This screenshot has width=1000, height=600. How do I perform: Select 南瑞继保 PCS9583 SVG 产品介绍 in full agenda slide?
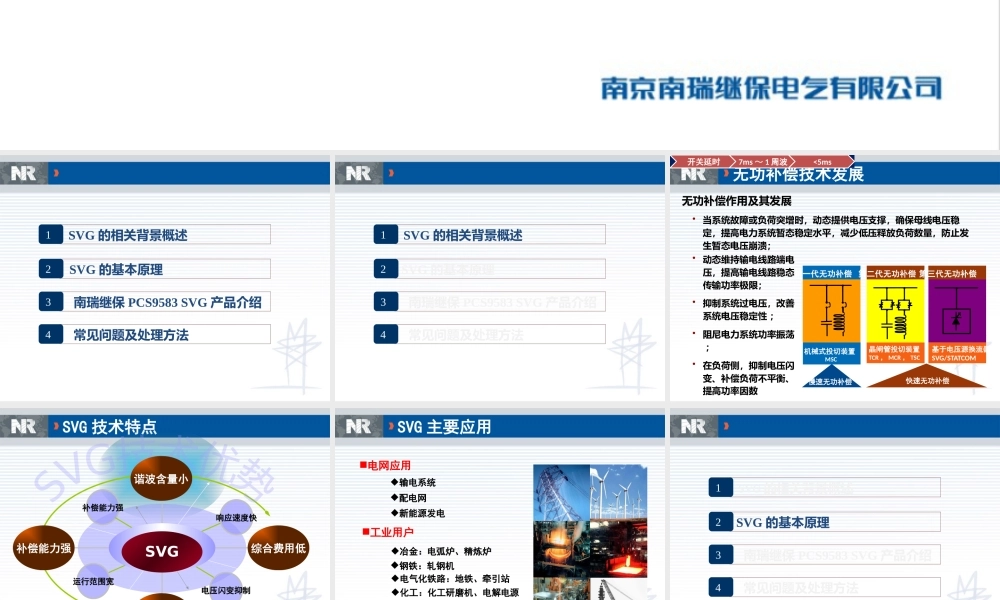tap(167, 302)
